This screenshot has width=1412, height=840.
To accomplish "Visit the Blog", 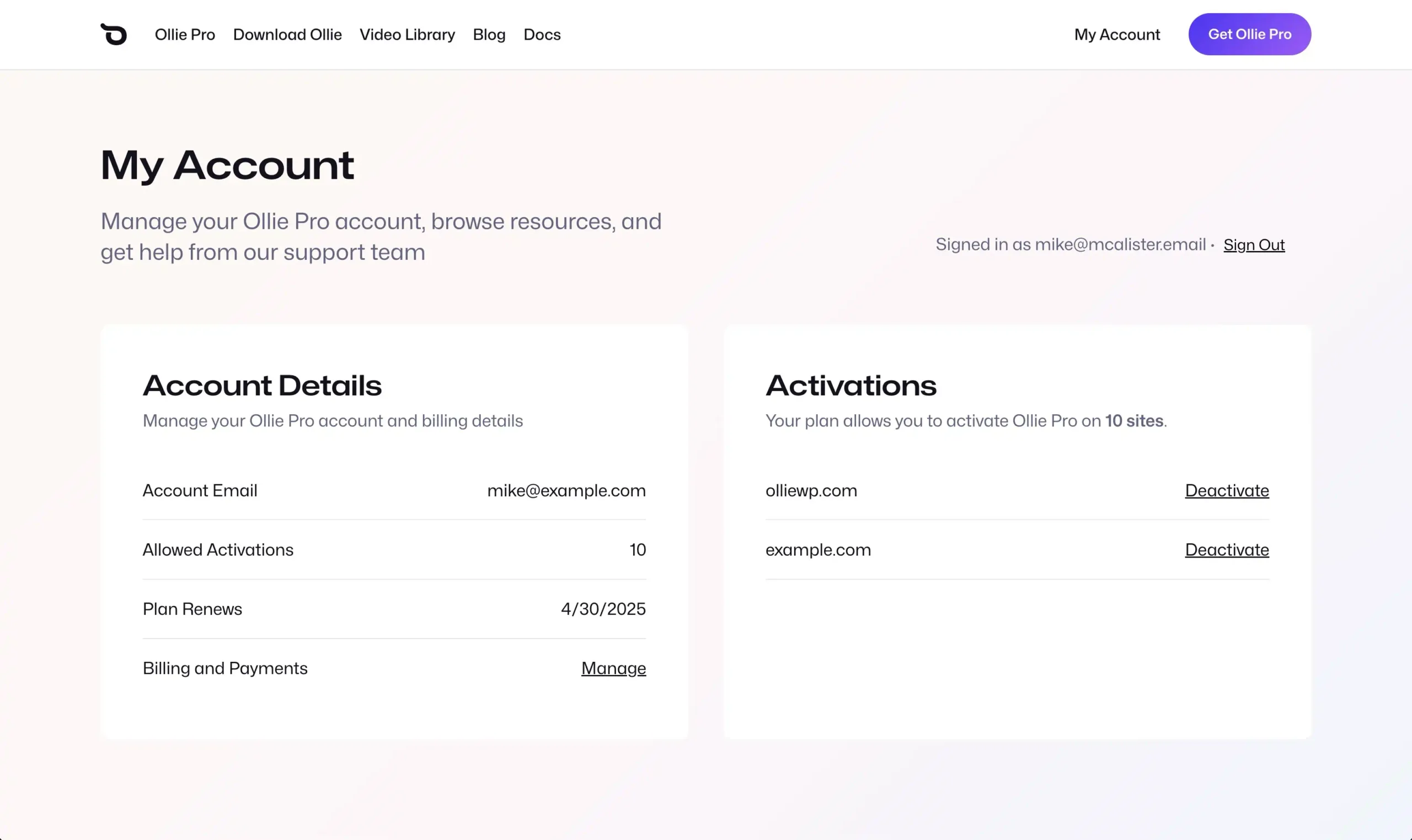I will point(489,35).
